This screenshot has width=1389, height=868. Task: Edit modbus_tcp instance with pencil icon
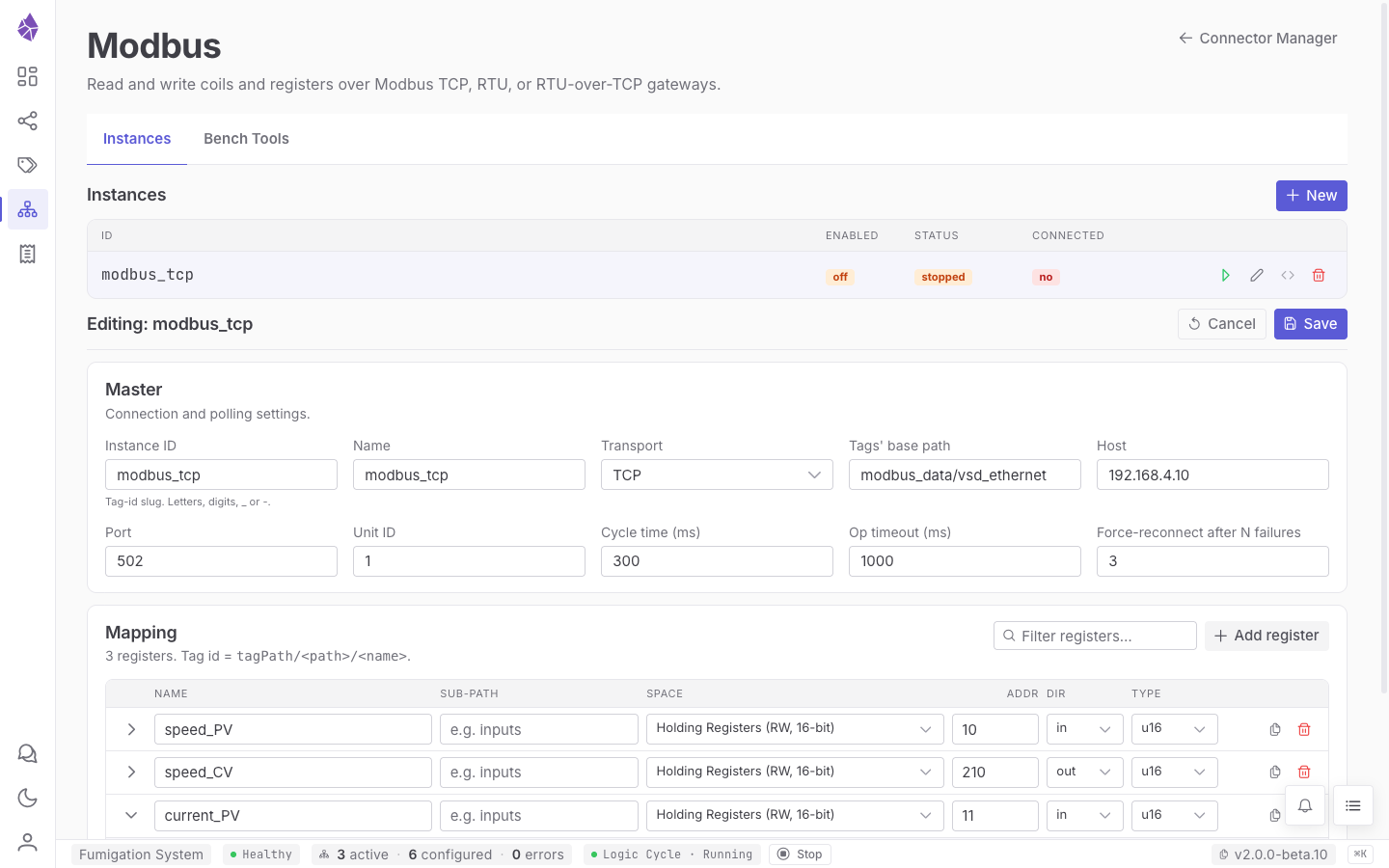pos(1257,276)
